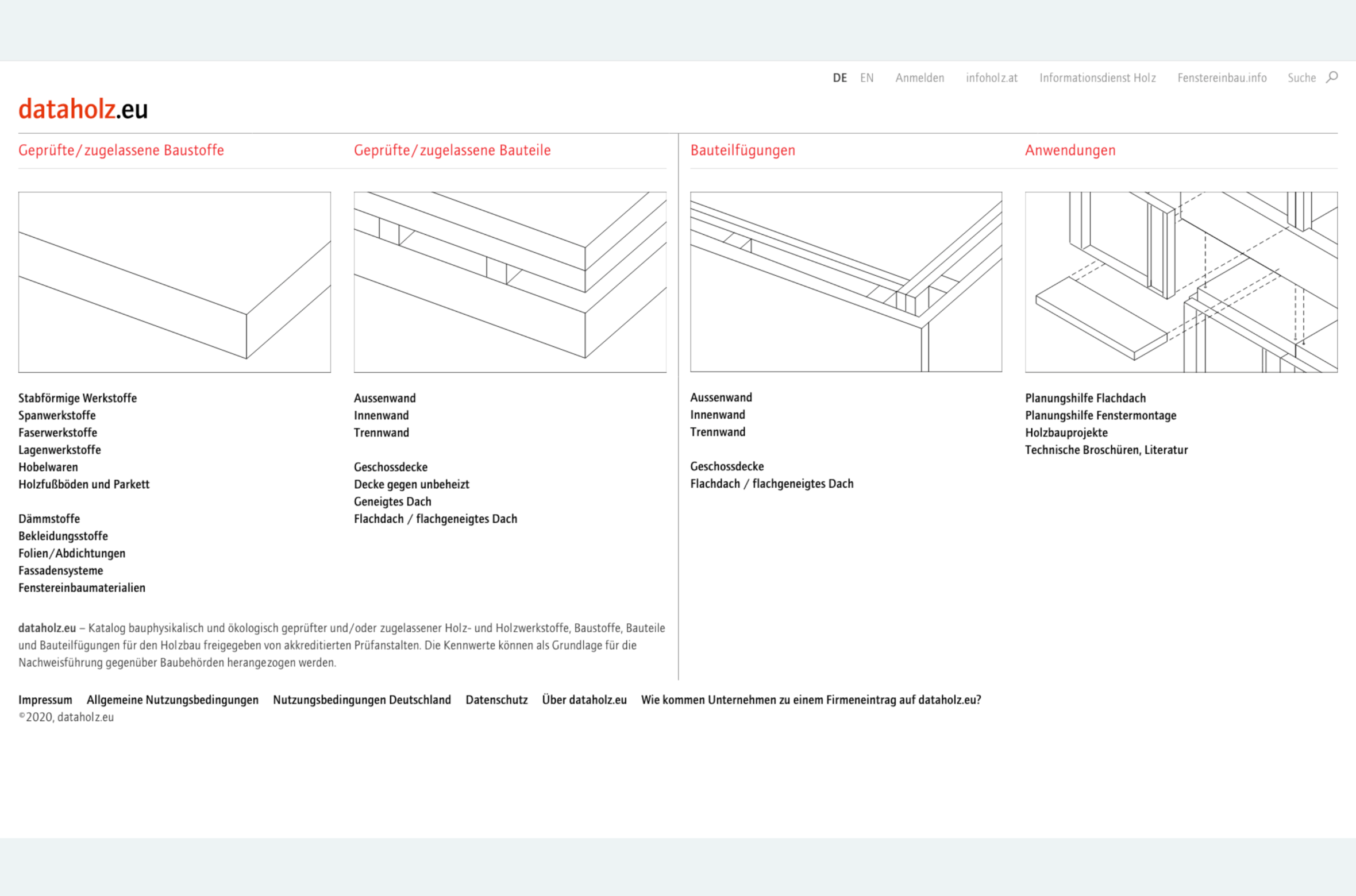The height and width of the screenshot is (896, 1356).
Task: Click the Baustoffe timber beam illustration
Action: (175, 282)
